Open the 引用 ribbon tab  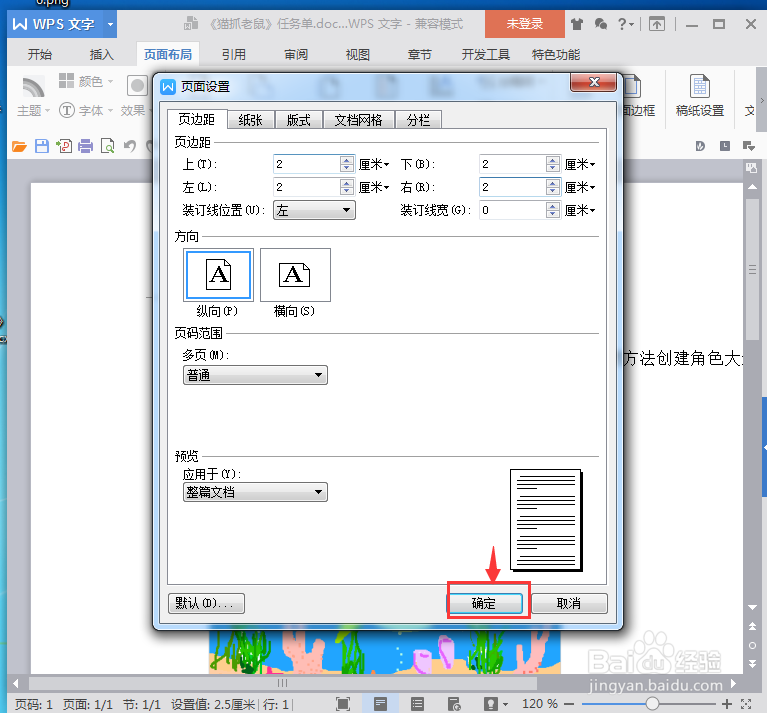[233, 54]
